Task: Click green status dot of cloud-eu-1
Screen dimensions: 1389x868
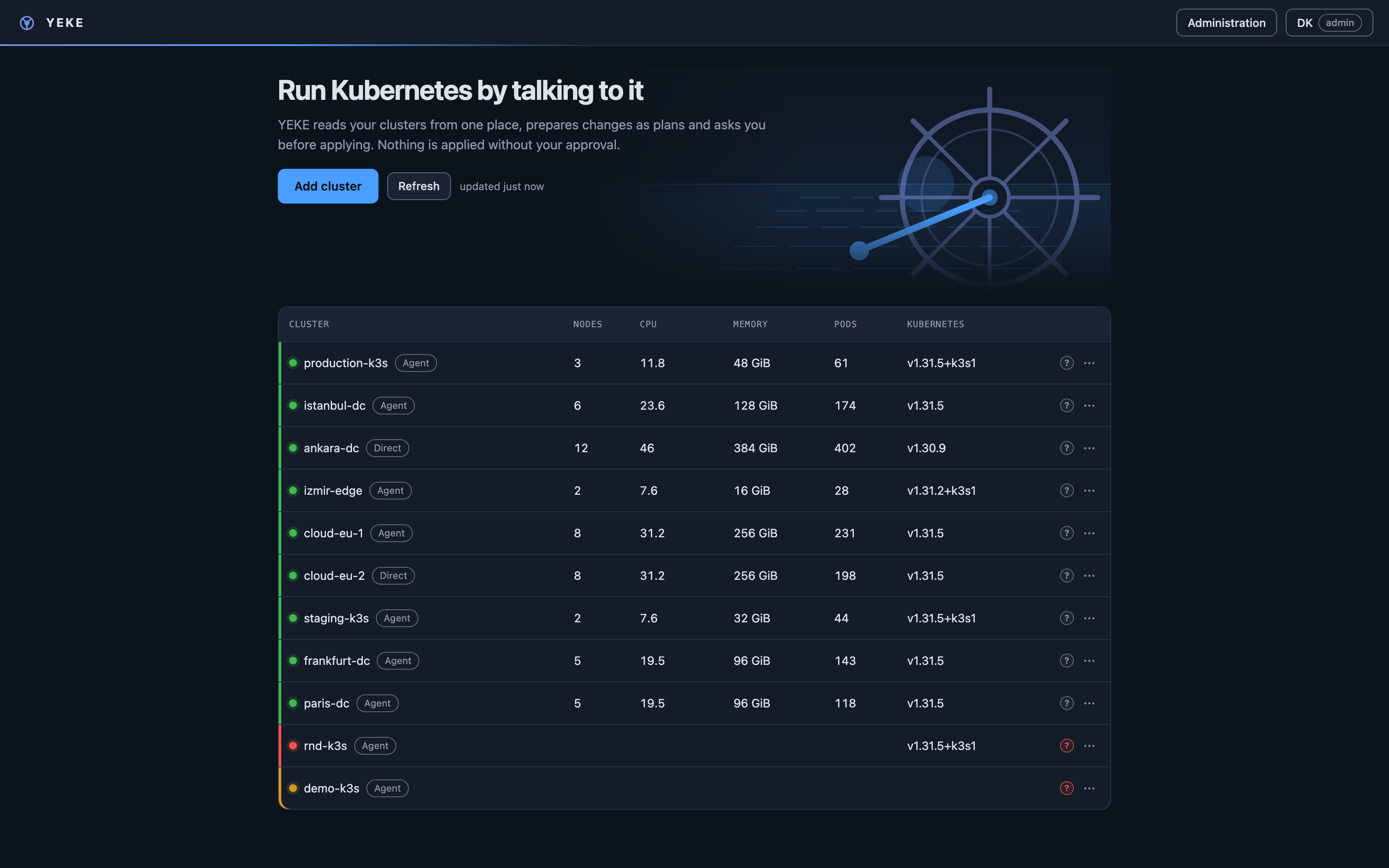Action: [x=293, y=533]
